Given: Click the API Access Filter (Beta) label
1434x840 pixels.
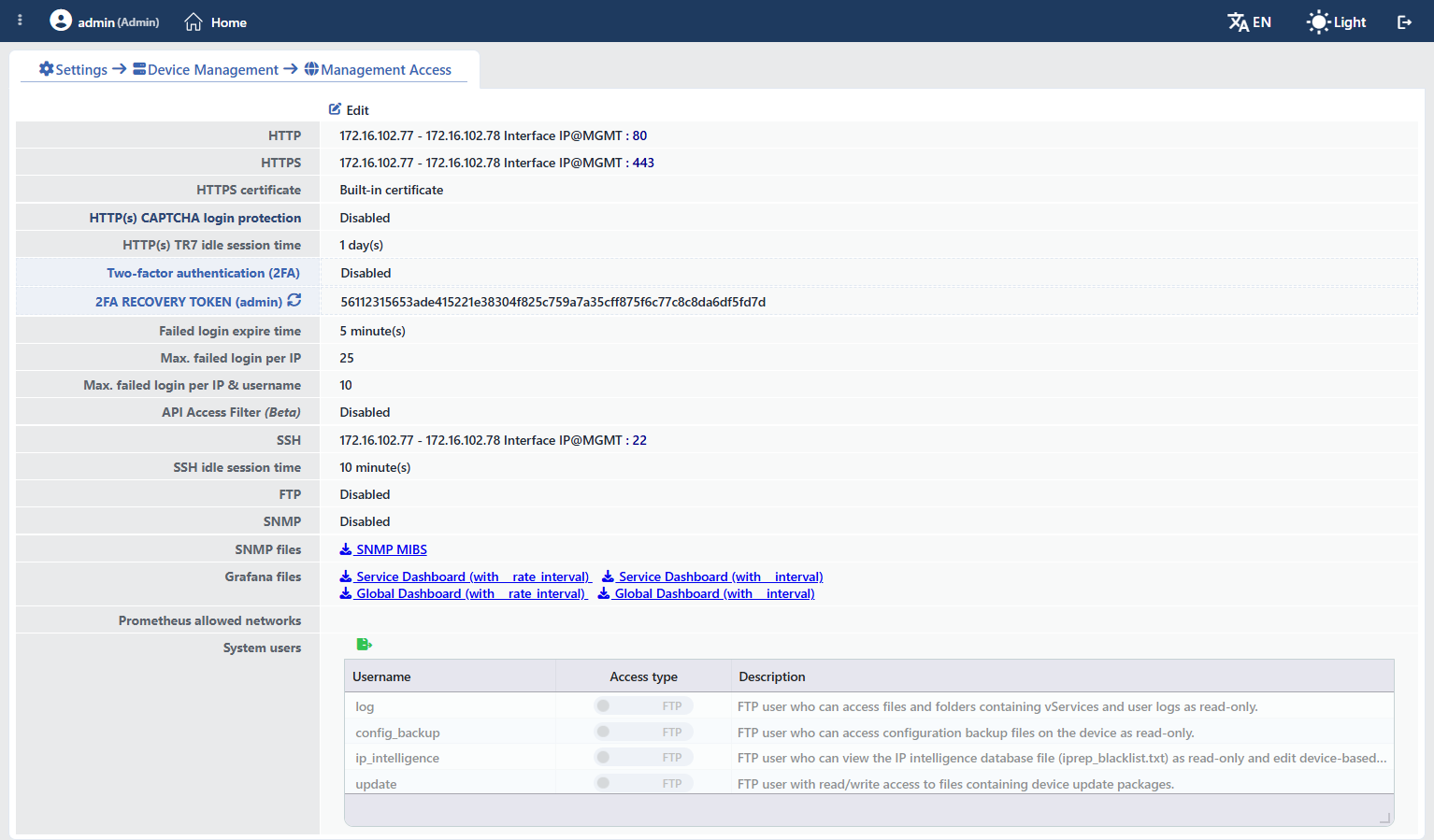Looking at the screenshot, I should (x=231, y=412).
